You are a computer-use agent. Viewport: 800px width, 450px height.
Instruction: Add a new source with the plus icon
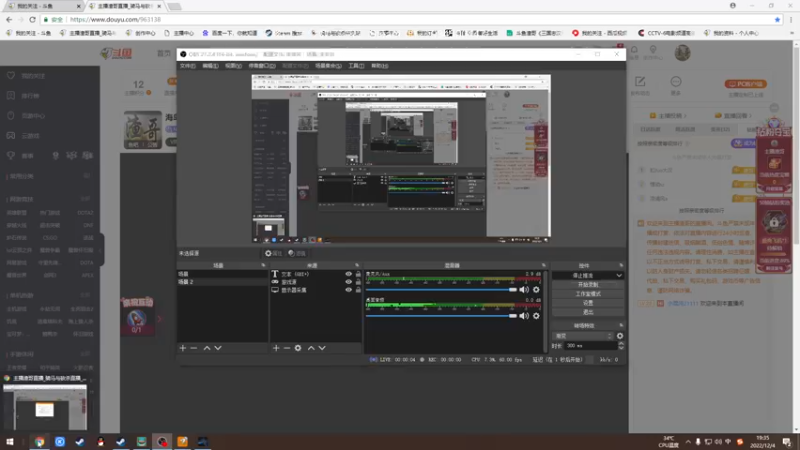pyautogui.click(x=276, y=348)
